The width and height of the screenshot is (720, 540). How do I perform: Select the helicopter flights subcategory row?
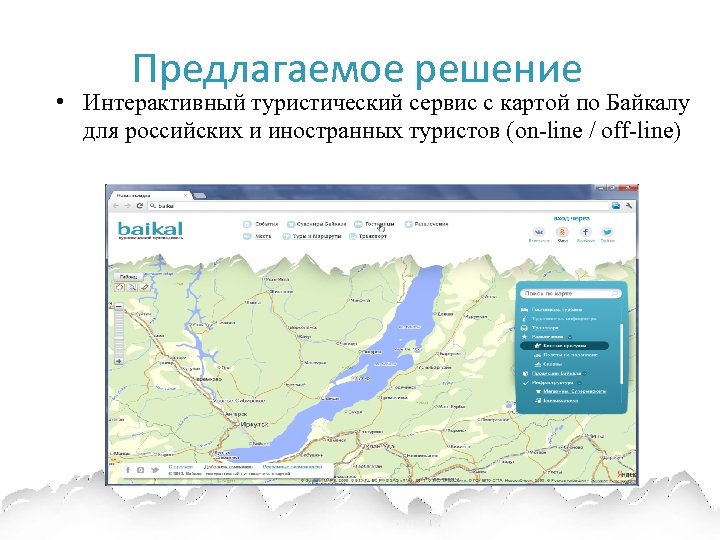click(x=566, y=355)
